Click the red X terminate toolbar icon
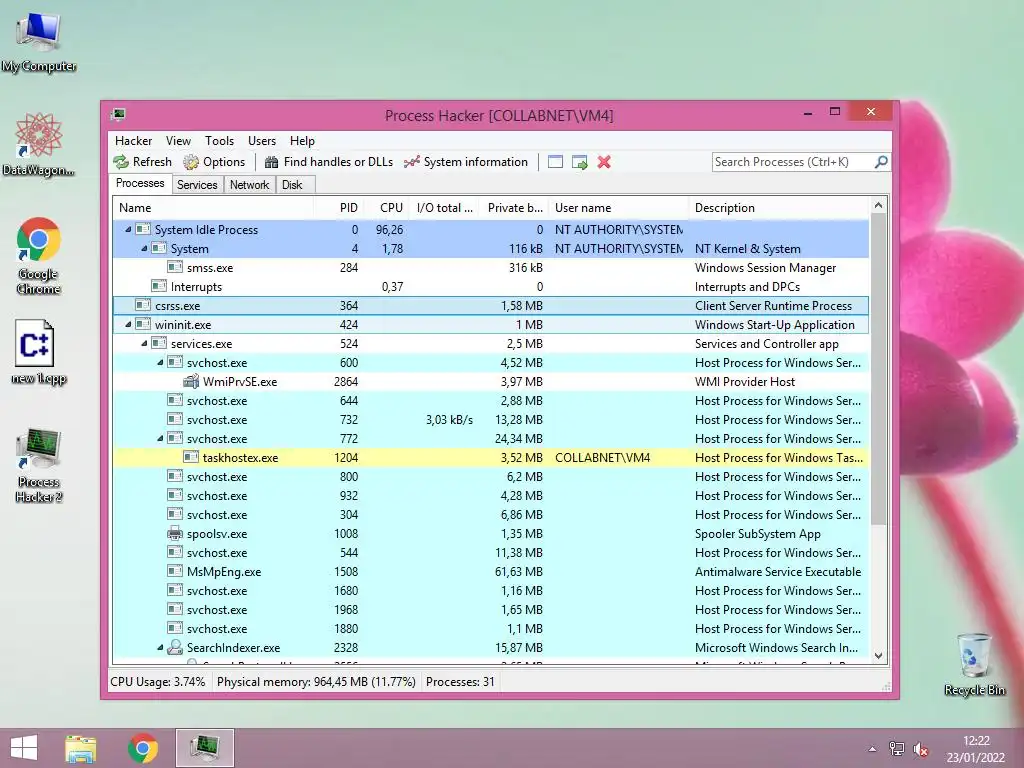 [604, 162]
